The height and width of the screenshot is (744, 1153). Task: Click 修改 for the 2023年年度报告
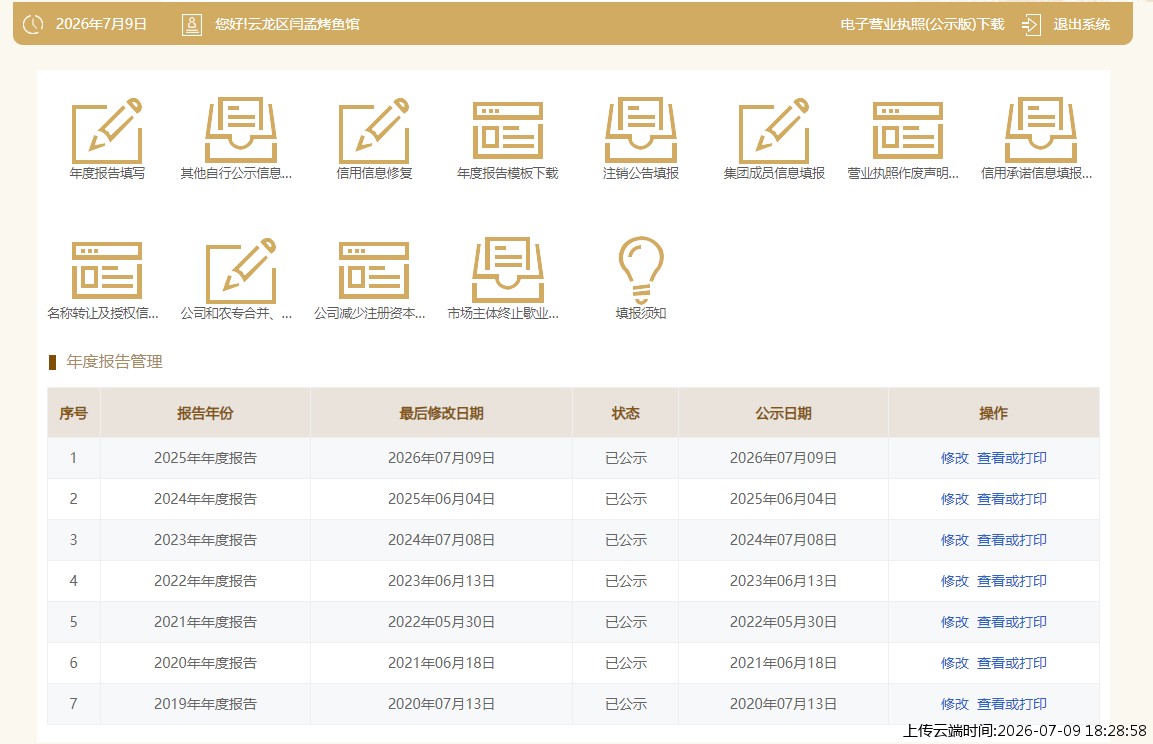coord(954,540)
